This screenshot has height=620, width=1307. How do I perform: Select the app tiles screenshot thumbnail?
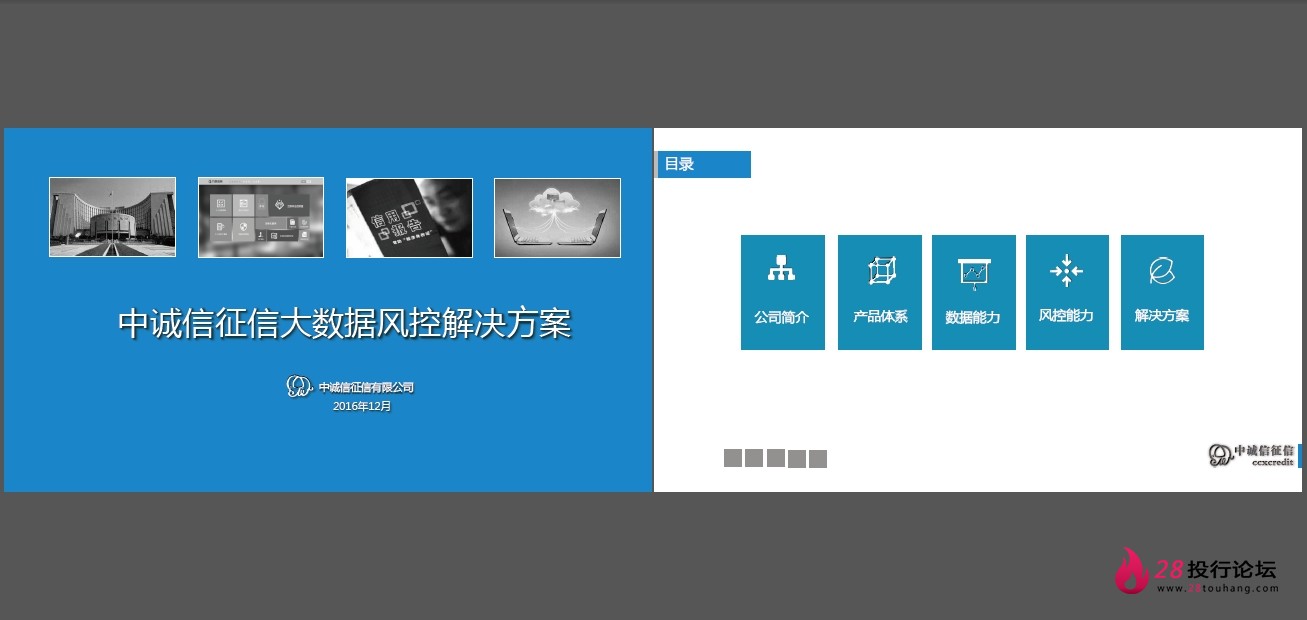tap(261, 217)
